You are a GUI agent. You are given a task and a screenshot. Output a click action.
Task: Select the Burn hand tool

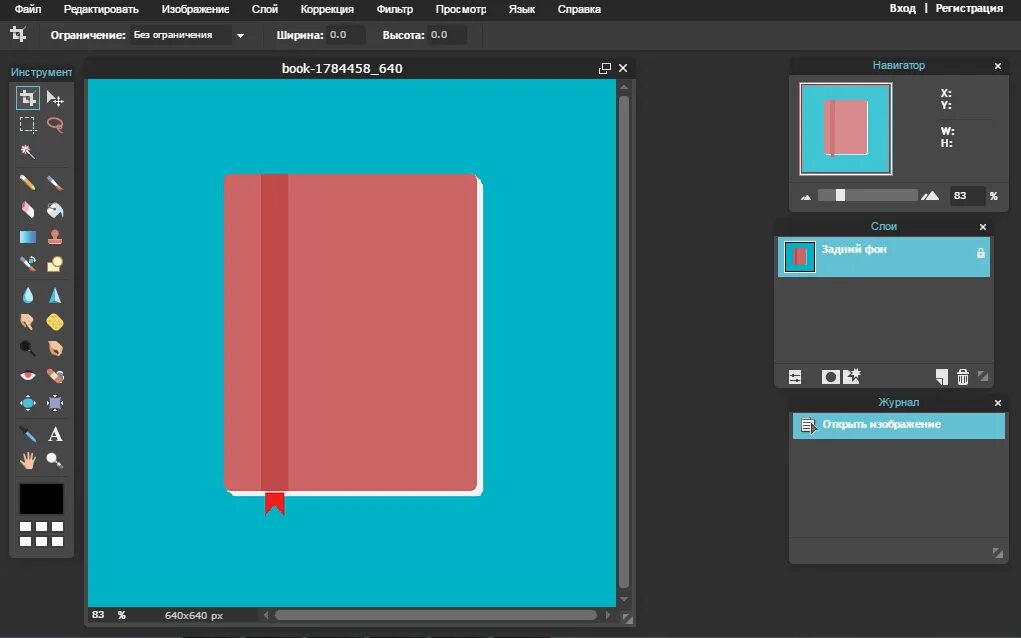click(55, 349)
